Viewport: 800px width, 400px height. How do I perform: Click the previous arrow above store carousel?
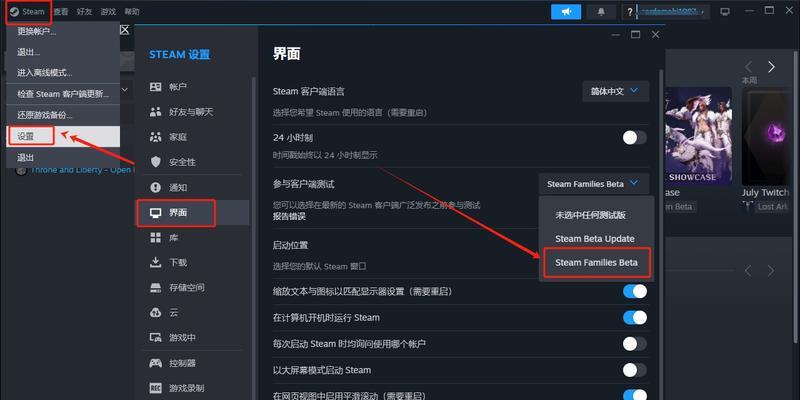click(x=748, y=67)
